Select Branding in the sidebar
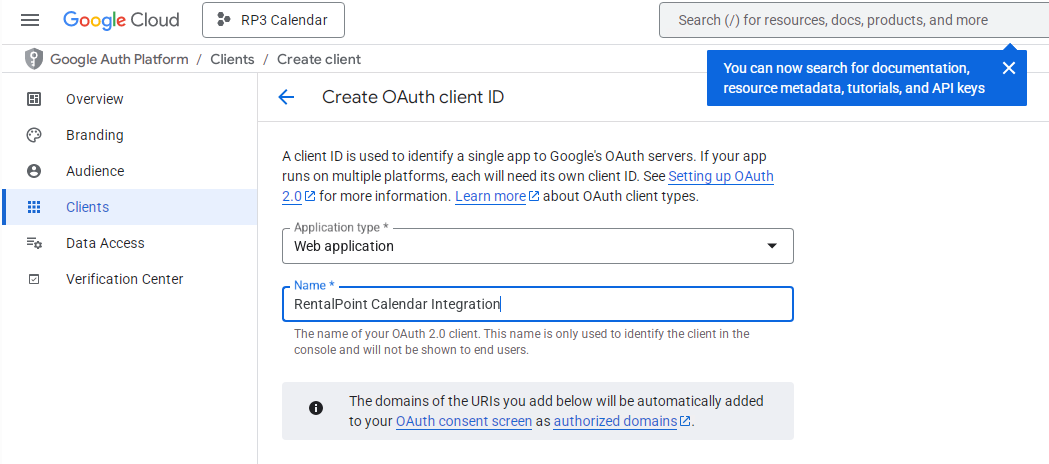This screenshot has width=1049, height=464. (94, 135)
